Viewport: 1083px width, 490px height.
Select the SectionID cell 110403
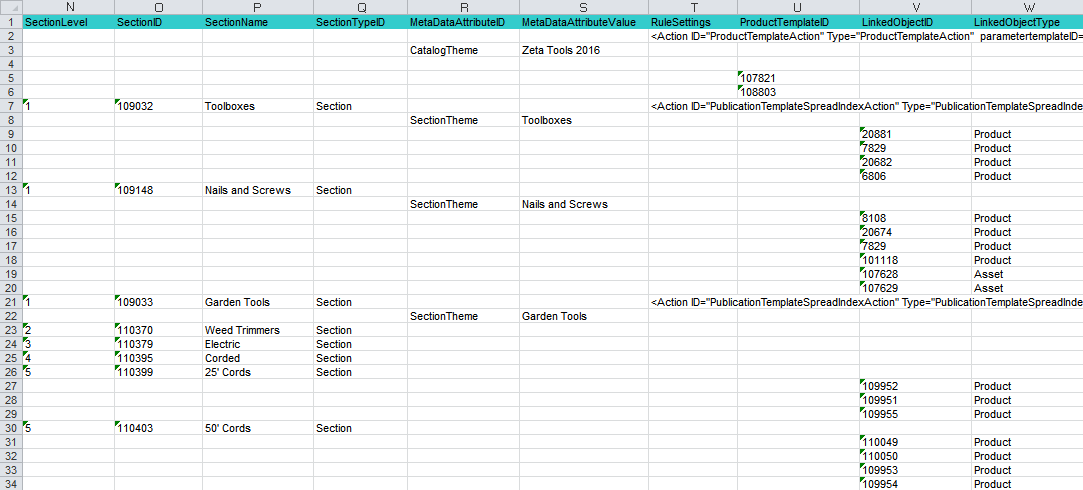point(159,428)
